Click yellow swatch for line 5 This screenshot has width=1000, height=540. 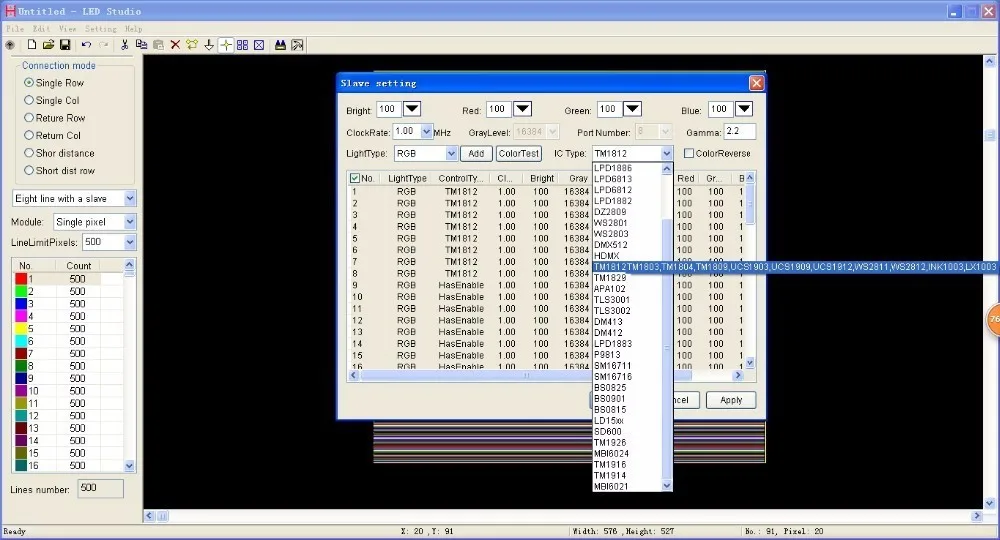(21, 328)
